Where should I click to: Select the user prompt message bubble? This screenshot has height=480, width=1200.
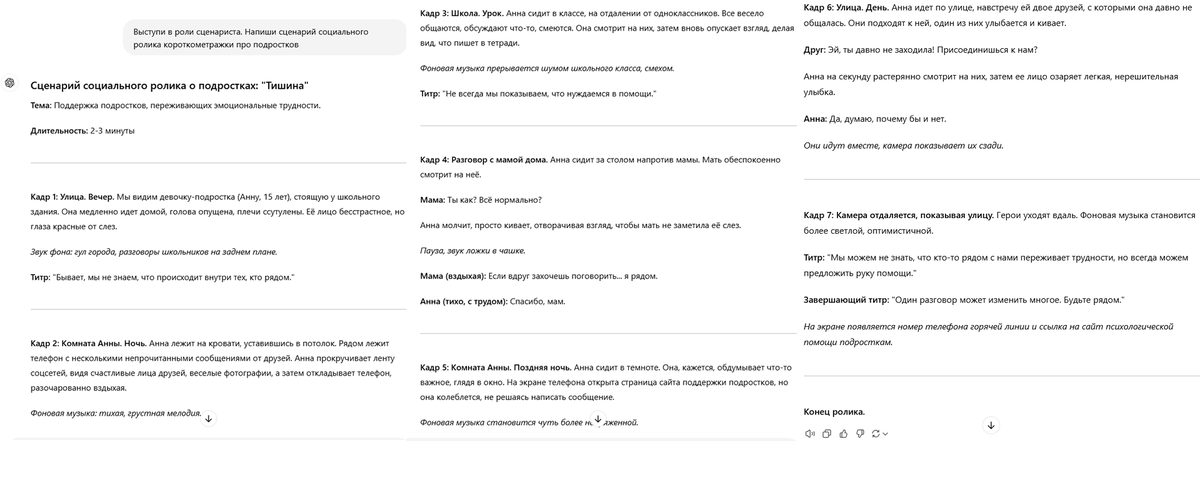(265, 38)
